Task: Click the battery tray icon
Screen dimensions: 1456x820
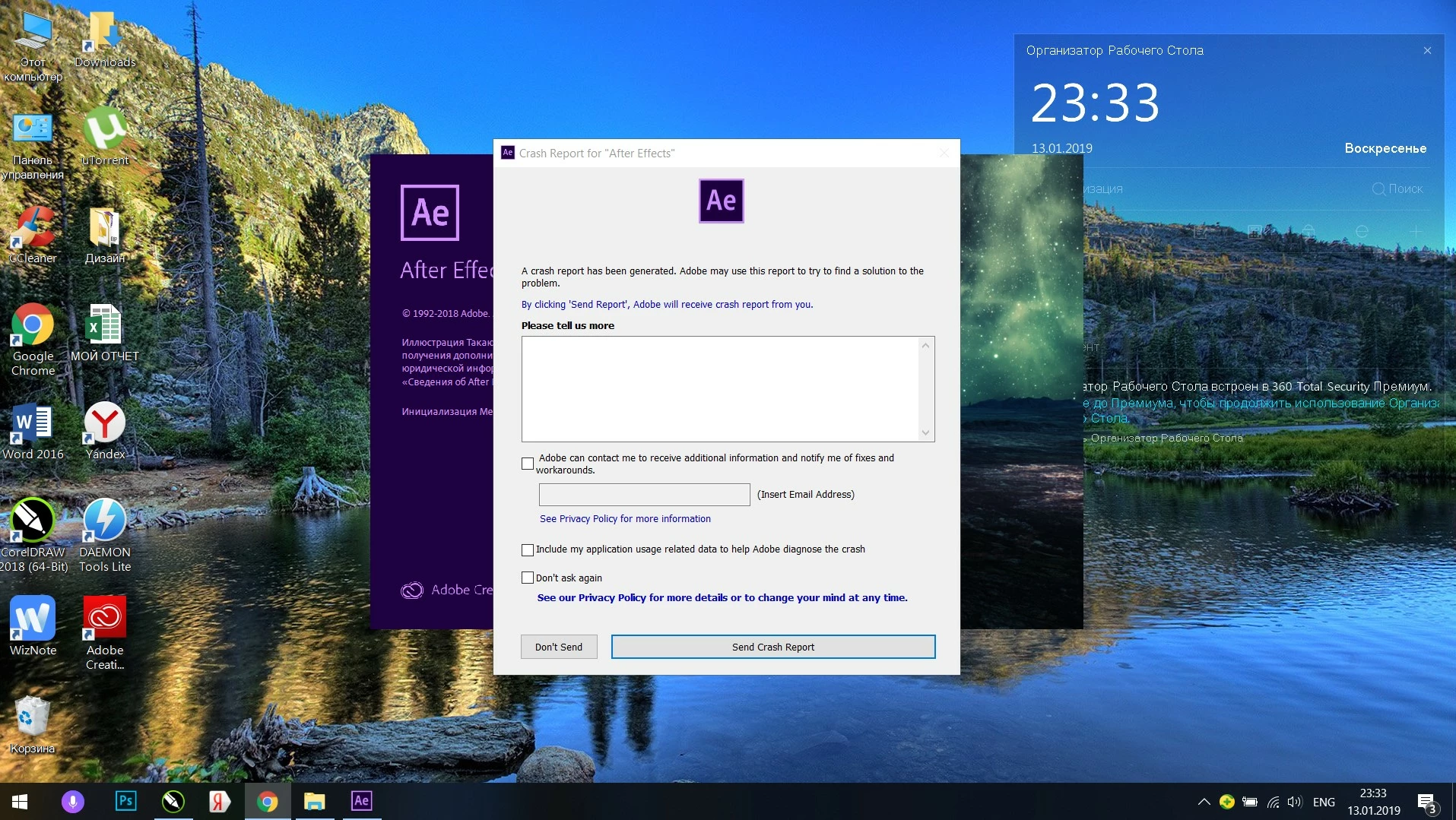Action: [1249, 802]
